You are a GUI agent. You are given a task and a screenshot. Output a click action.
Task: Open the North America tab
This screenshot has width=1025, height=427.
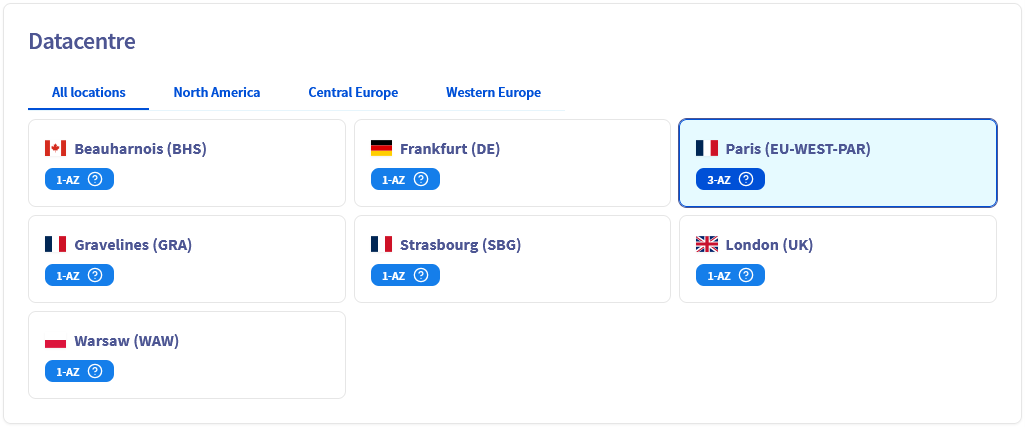[217, 93]
